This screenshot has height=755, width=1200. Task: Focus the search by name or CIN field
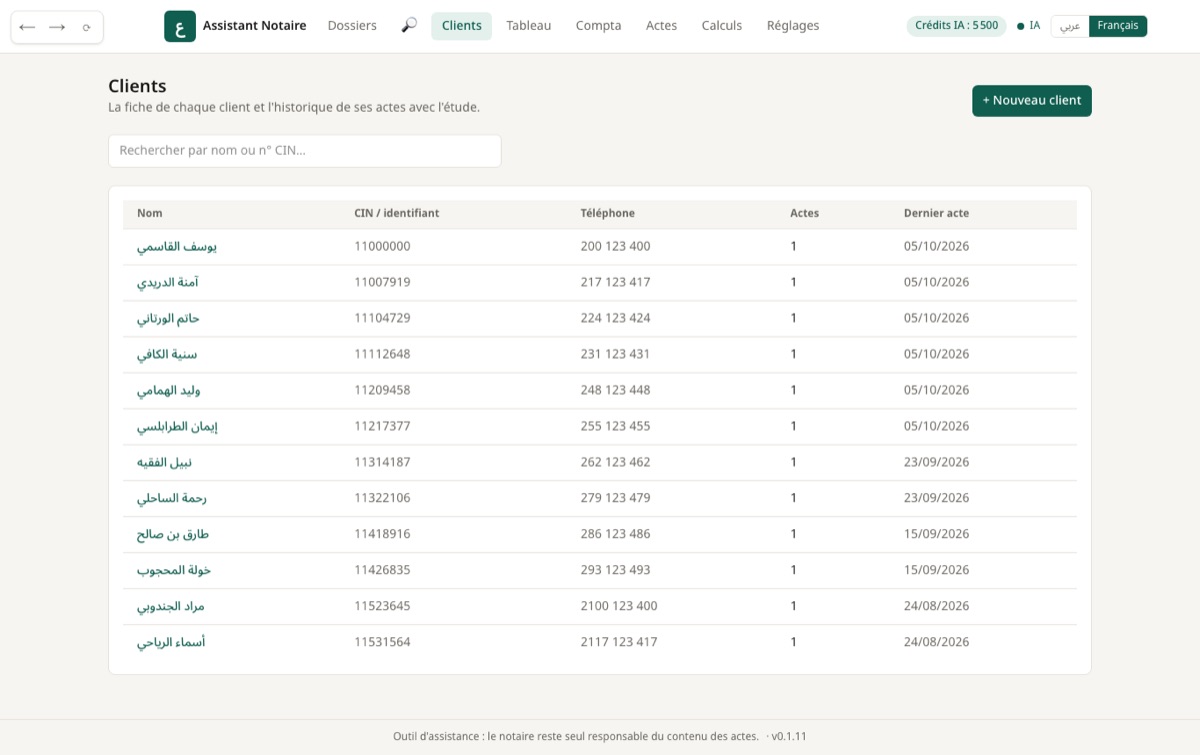pyautogui.click(x=305, y=151)
